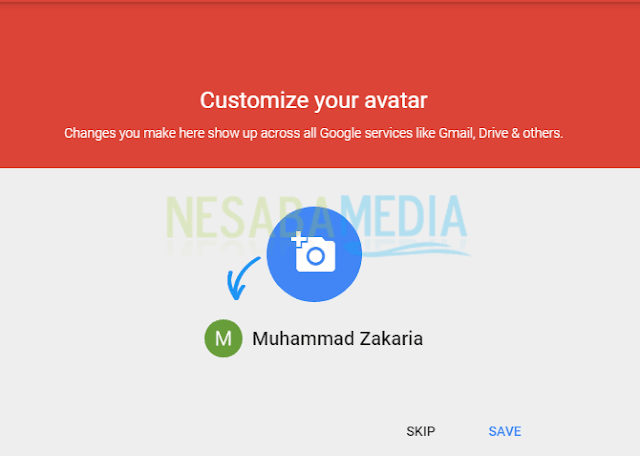The image size is (640, 456).
Task: Click the plus sign on camera icon
Action: tap(299, 240)
